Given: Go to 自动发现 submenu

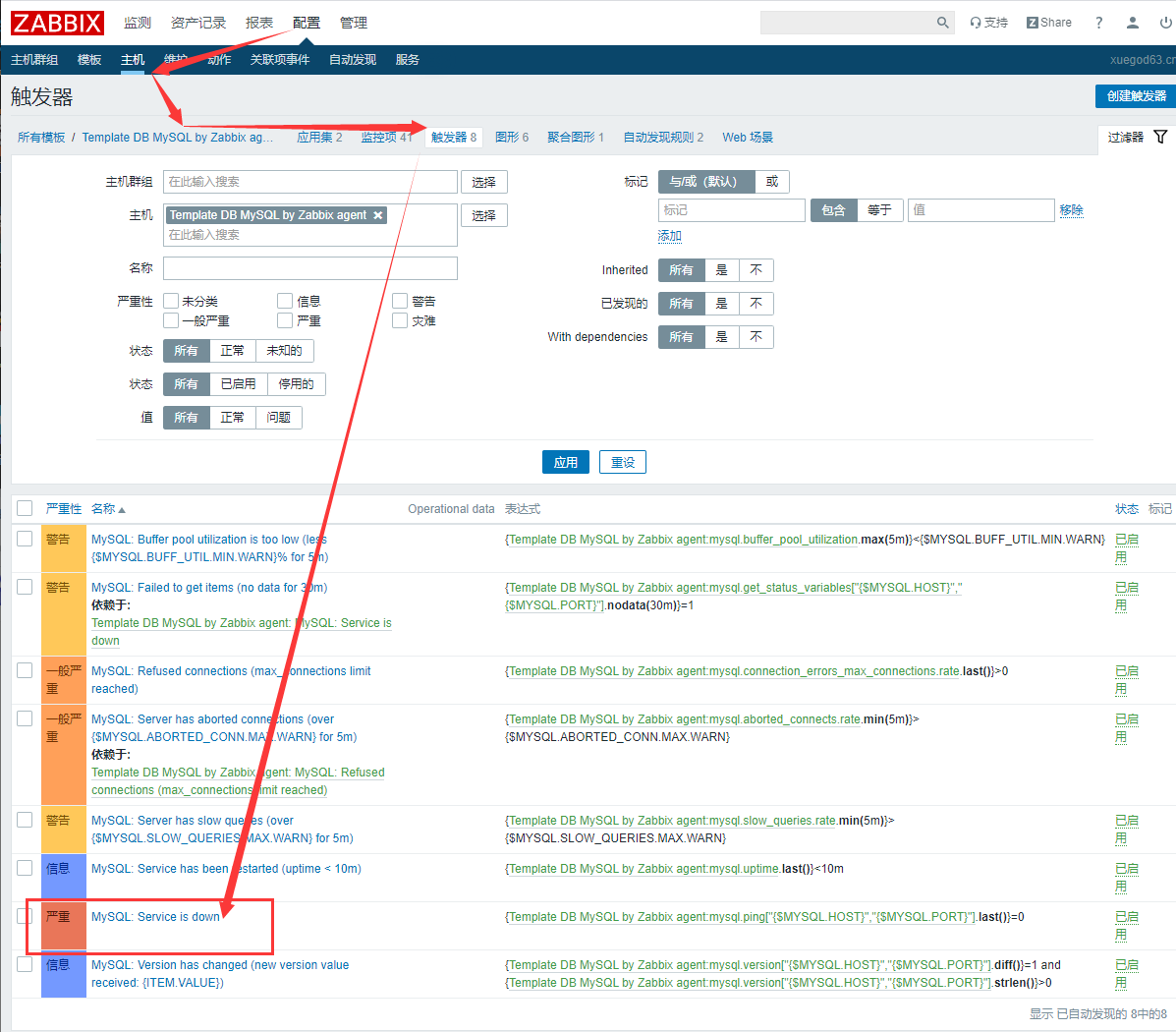Looking at the screenshot, I should (353, 59).
